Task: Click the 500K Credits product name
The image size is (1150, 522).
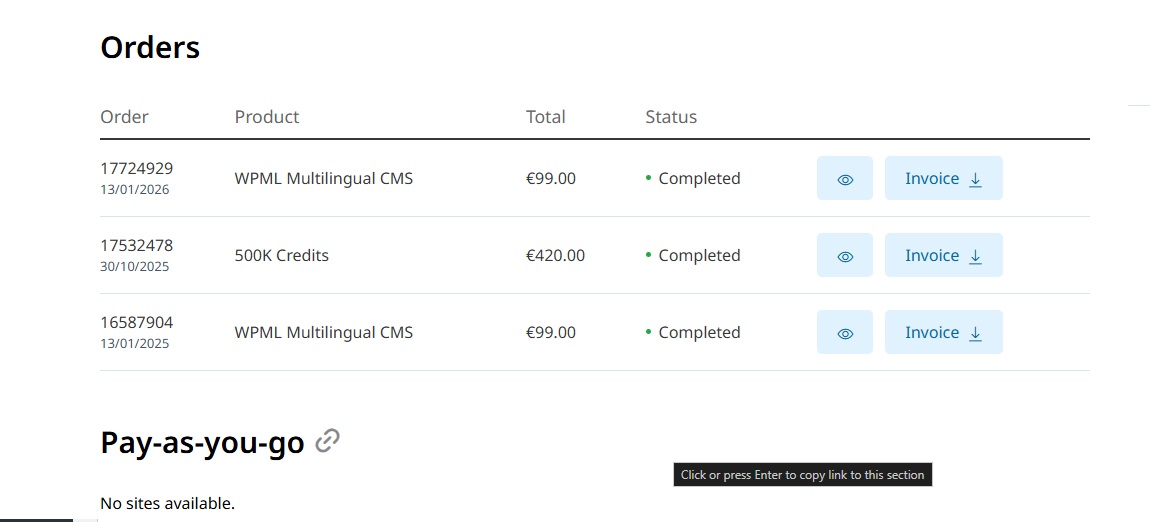Action: 281,256
